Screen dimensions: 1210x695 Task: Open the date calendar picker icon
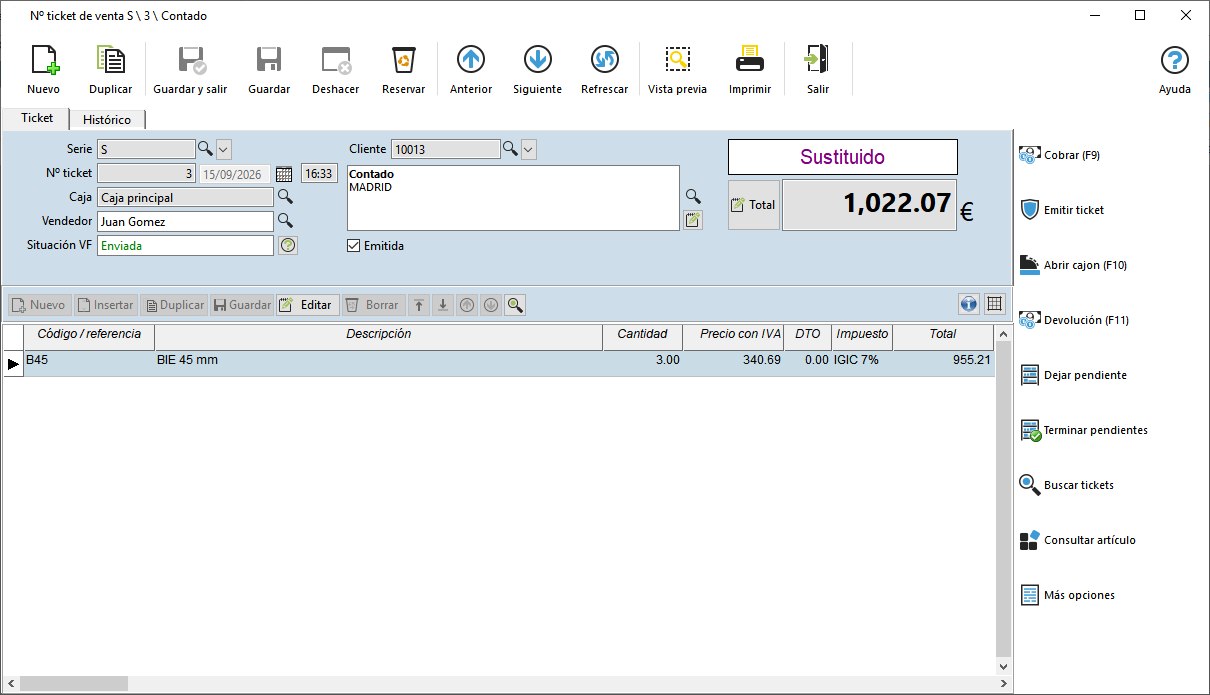[284, 173]
